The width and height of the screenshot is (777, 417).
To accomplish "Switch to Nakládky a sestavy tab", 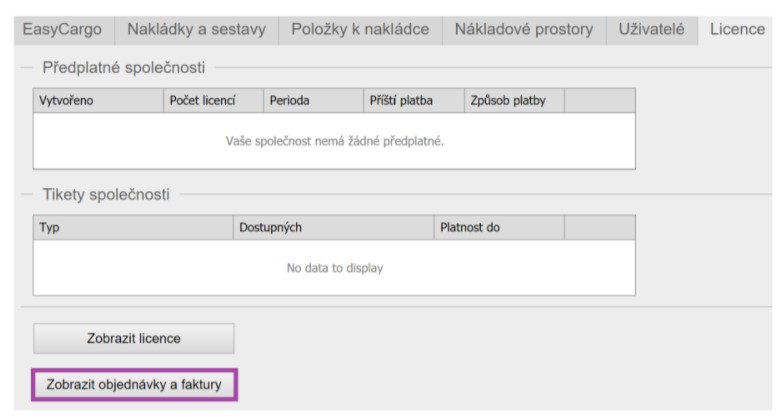I will 196,30.
